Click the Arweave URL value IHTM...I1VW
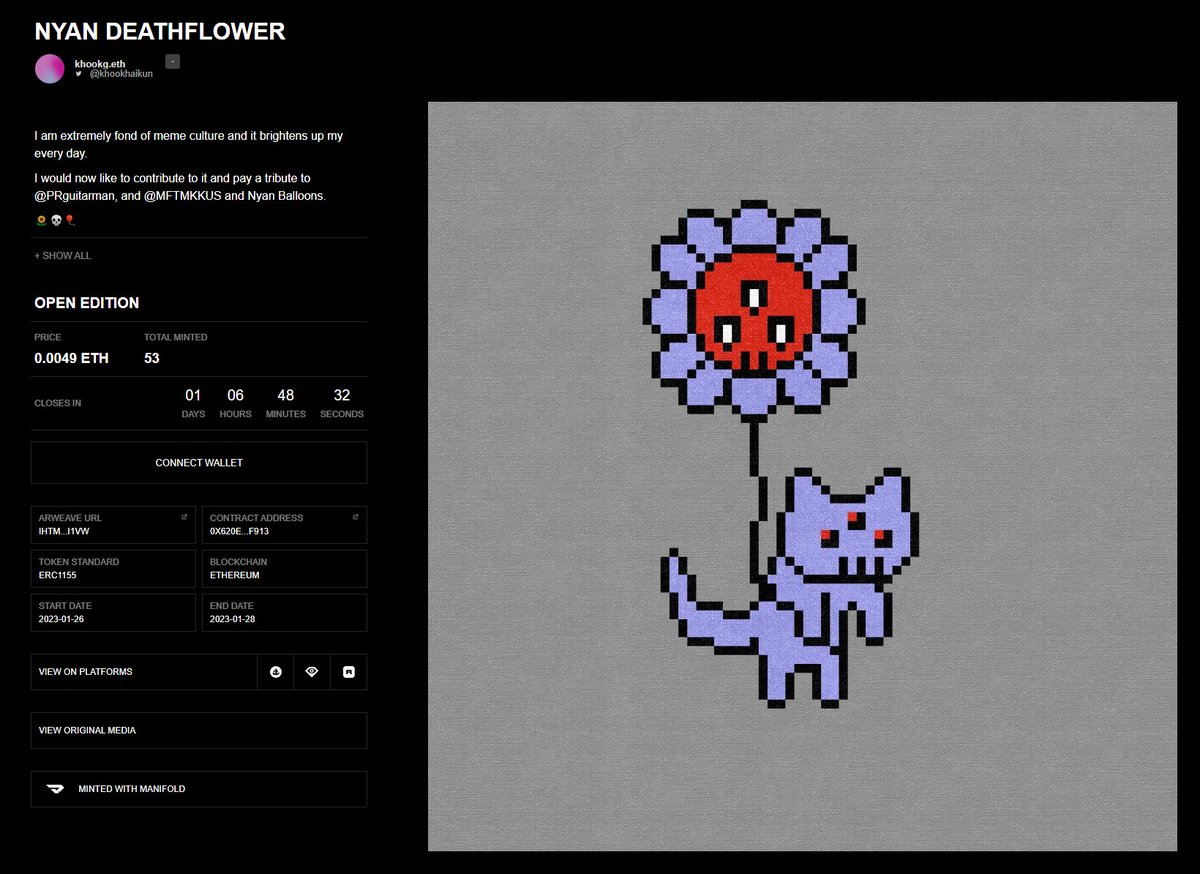The image size is (1200, 874). pos(64,531)
